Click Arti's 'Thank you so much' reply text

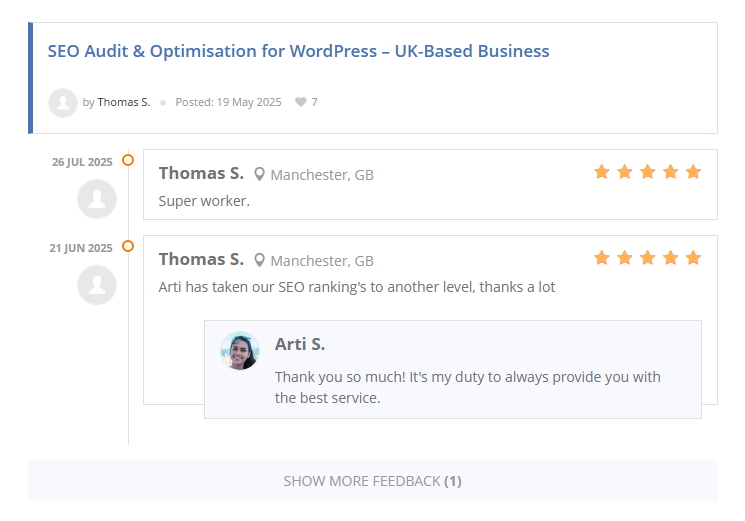467,387
